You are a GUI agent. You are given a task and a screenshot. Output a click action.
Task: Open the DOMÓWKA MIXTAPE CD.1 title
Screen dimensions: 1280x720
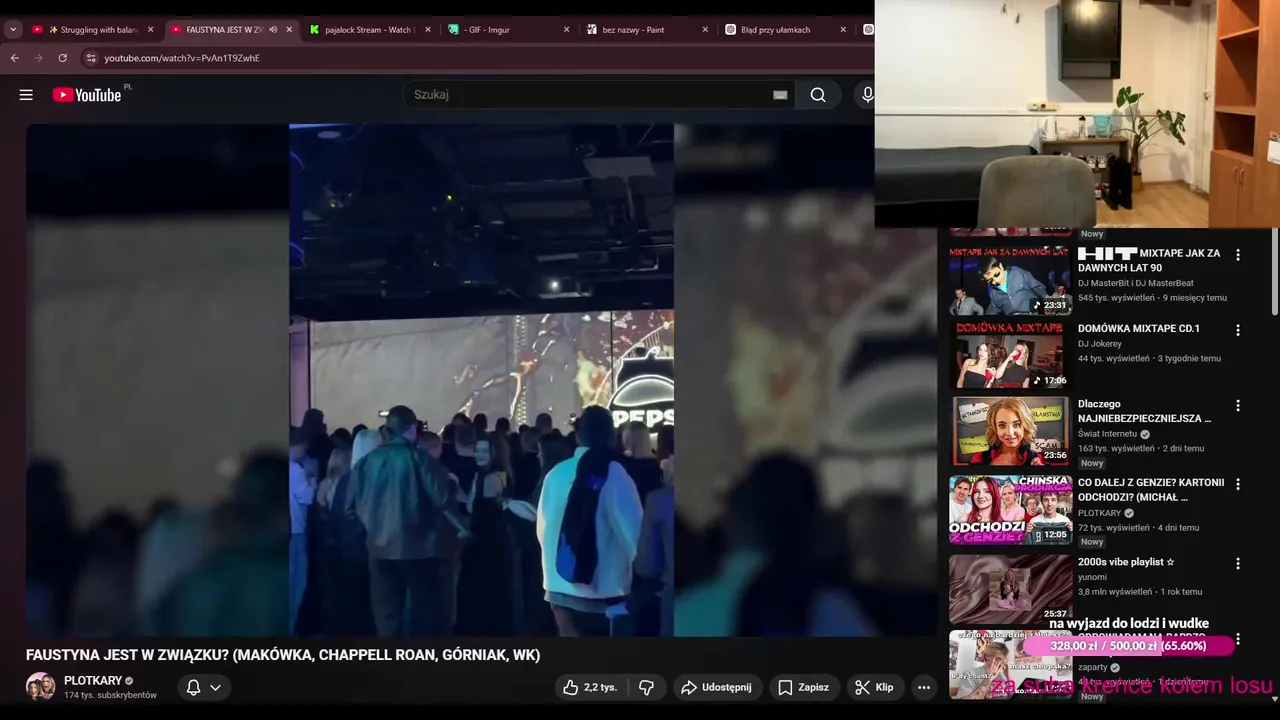[1139, 328]
